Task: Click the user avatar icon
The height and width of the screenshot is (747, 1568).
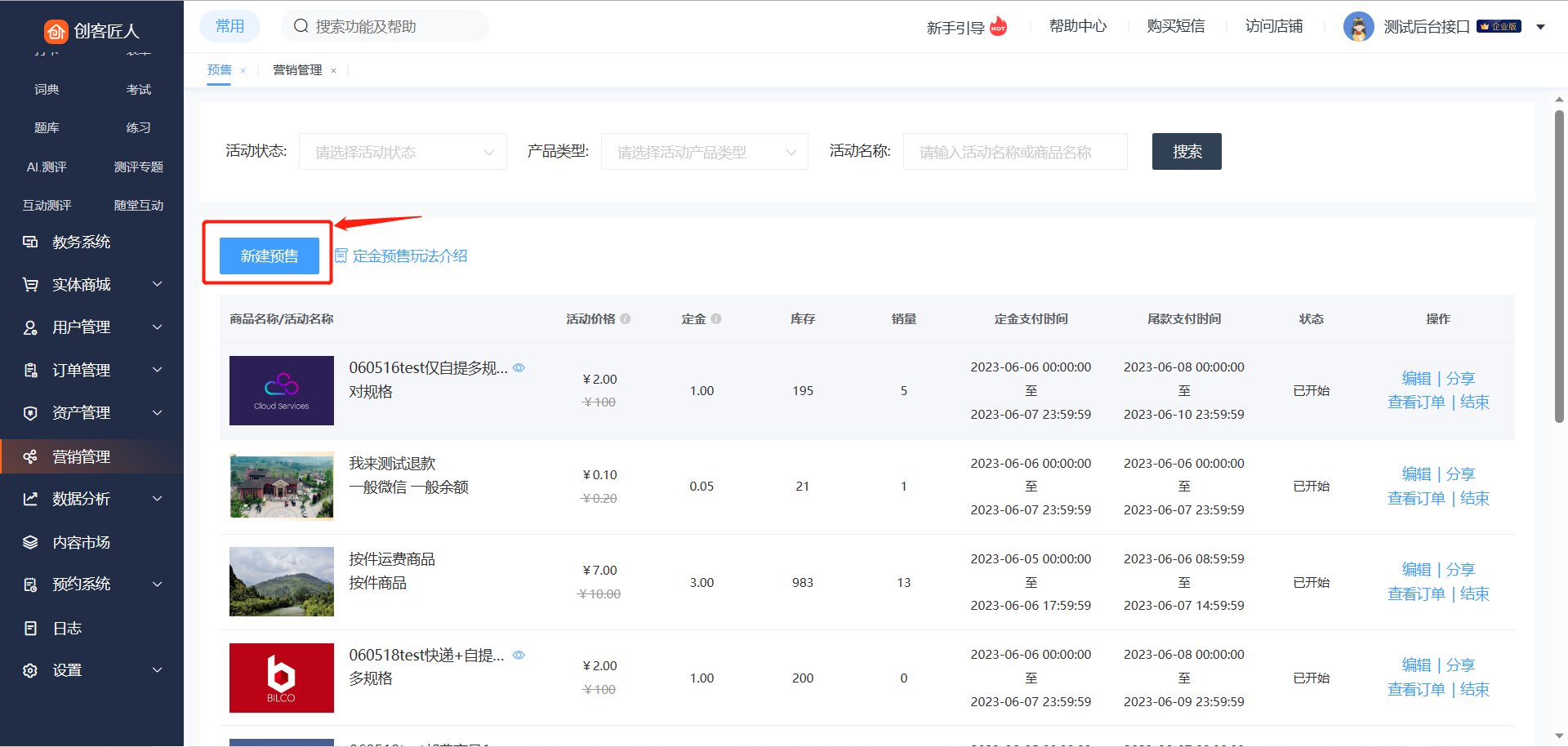Action: [1358, 27]
